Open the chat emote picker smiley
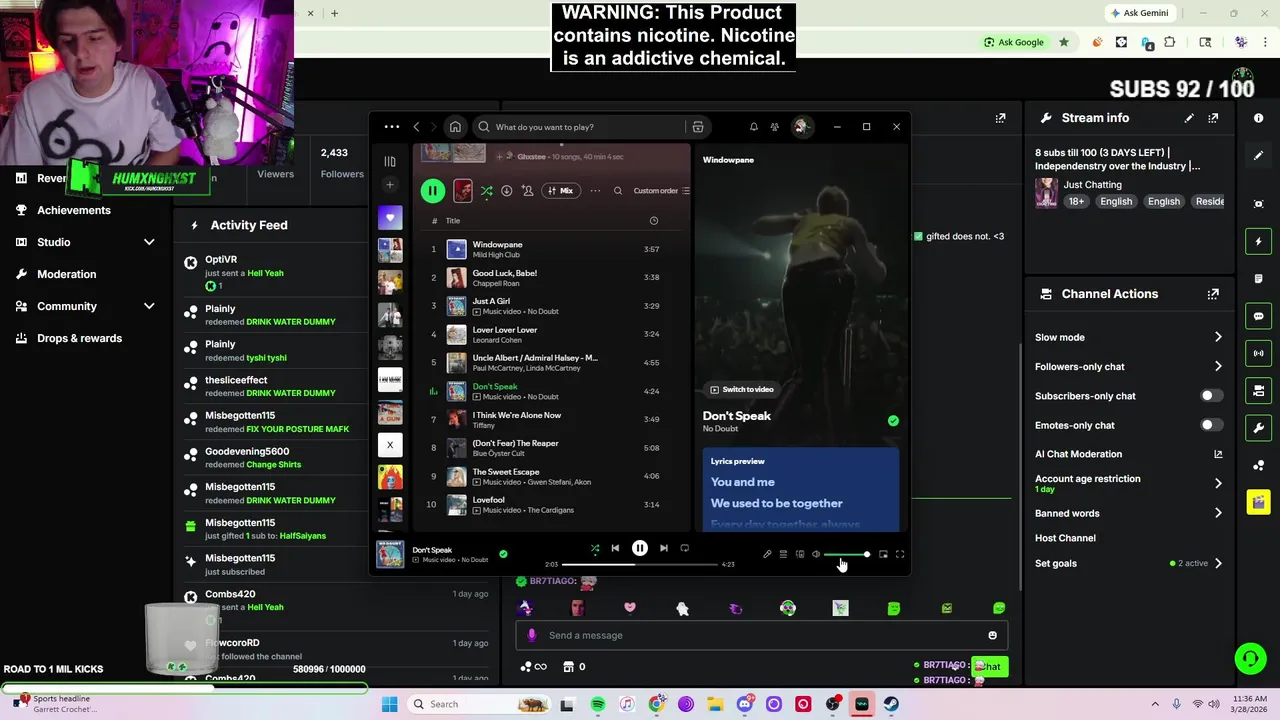Viewport: 1280px width, 720px height. (992, 635)
